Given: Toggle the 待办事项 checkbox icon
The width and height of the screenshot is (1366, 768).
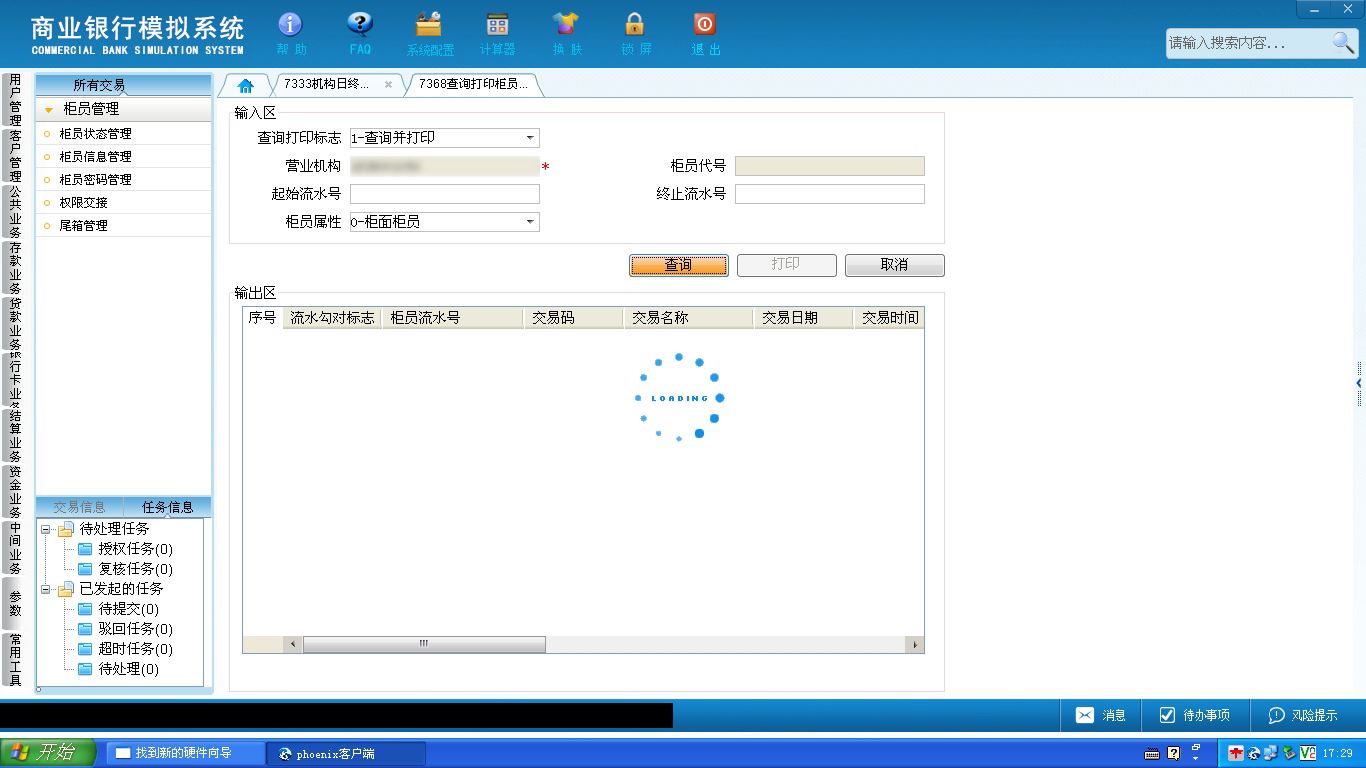Looking at the screenshot, I should [1167, 715].
